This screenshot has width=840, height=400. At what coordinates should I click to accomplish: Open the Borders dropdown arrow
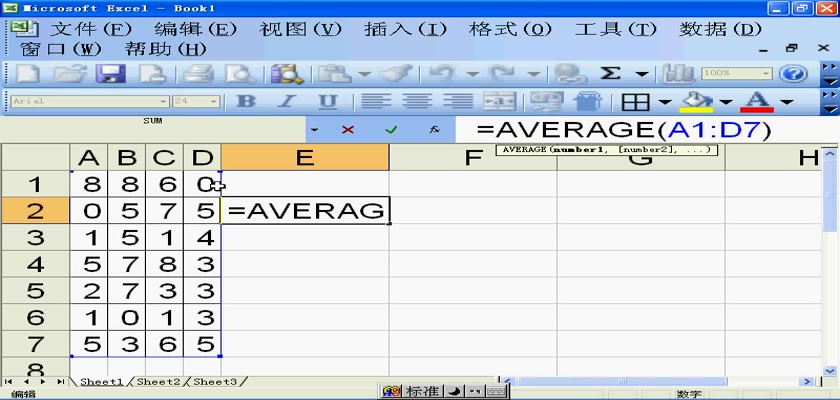pos(664,102)
